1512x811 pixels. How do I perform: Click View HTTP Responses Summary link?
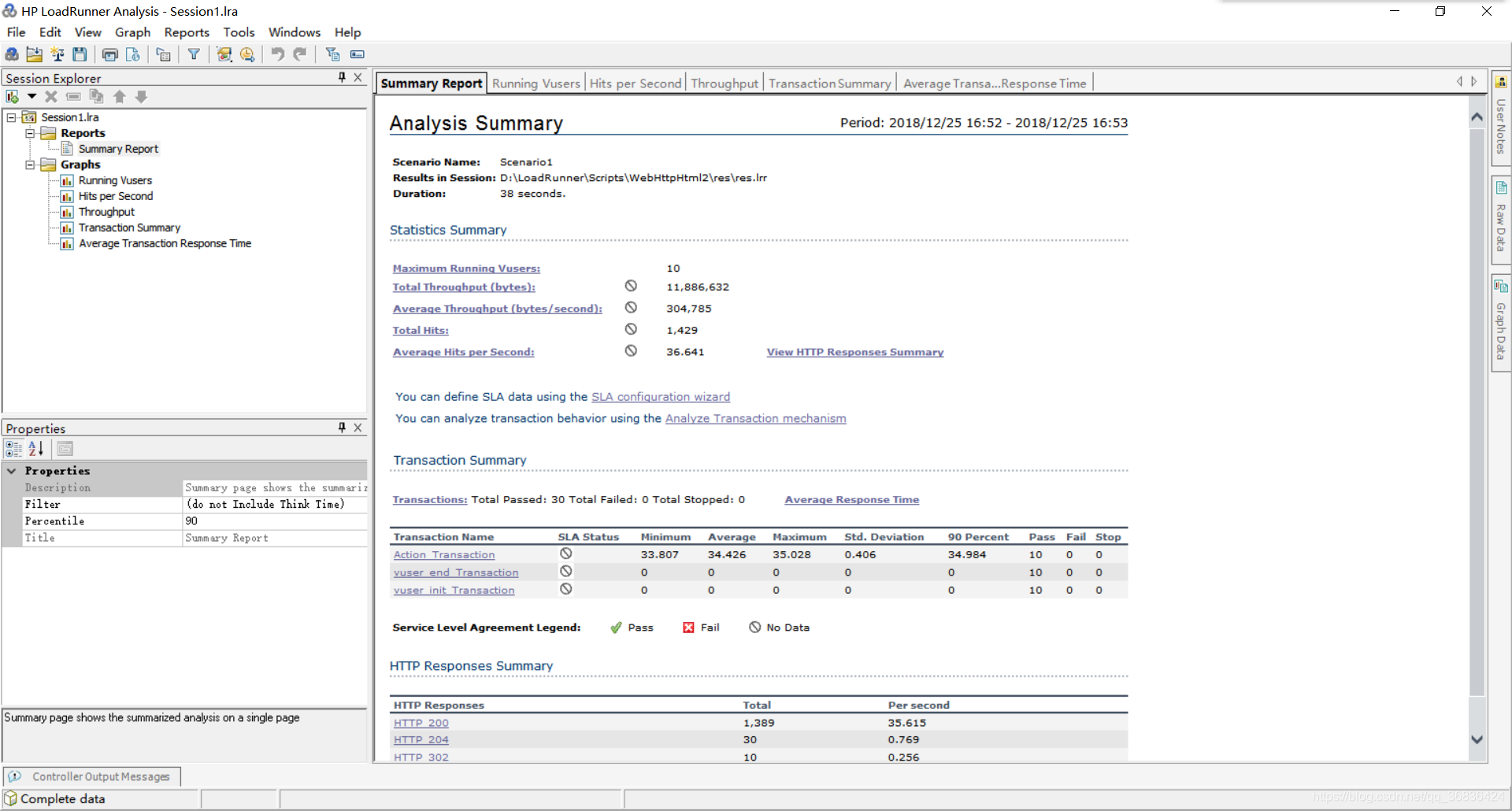(855, 352)
